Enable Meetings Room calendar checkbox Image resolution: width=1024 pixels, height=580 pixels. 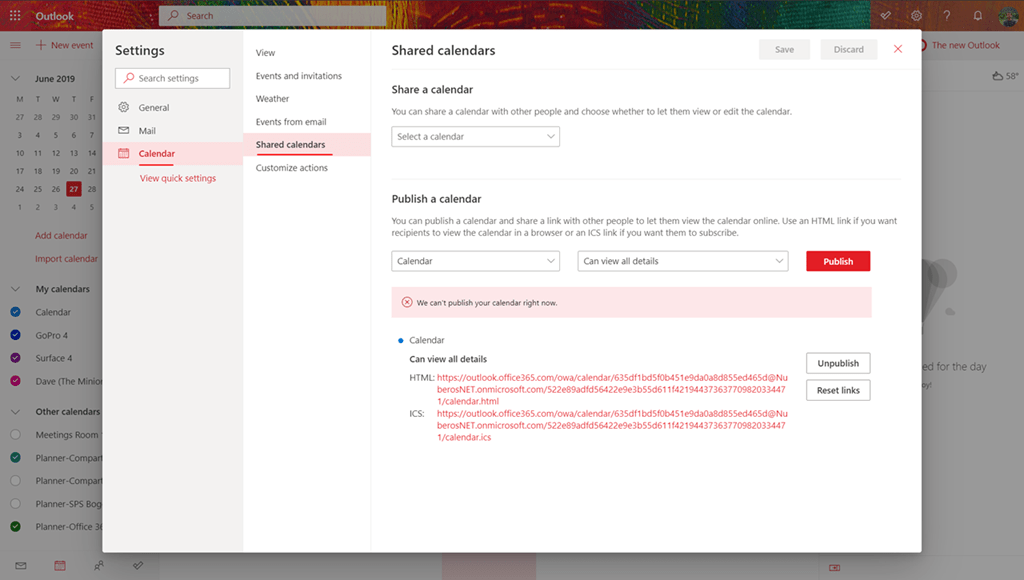[16, 434]
